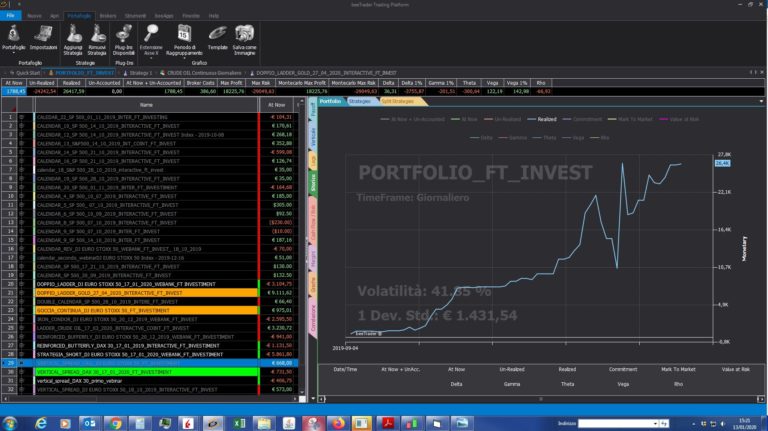768x431 pixels.
Task: Select the Split Strategies chart tab
Action: pos(398,101)
